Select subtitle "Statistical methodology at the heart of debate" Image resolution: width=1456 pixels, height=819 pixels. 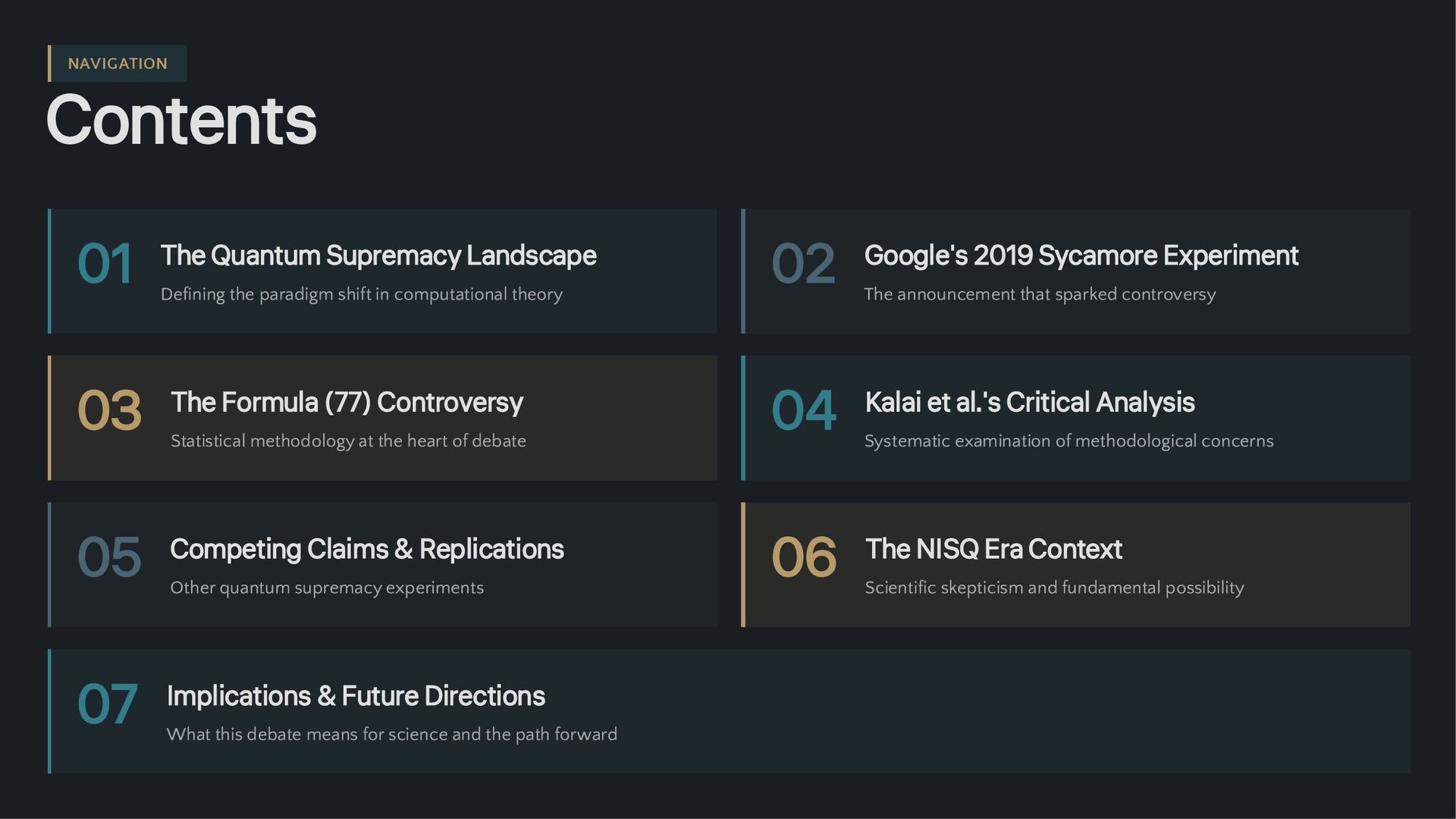pyautogui.click(x=348, y=441)
